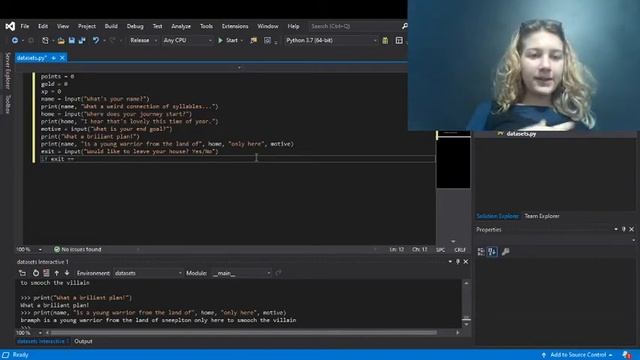
Task: Click the history up arrow icon
Action: coord(57,273)
